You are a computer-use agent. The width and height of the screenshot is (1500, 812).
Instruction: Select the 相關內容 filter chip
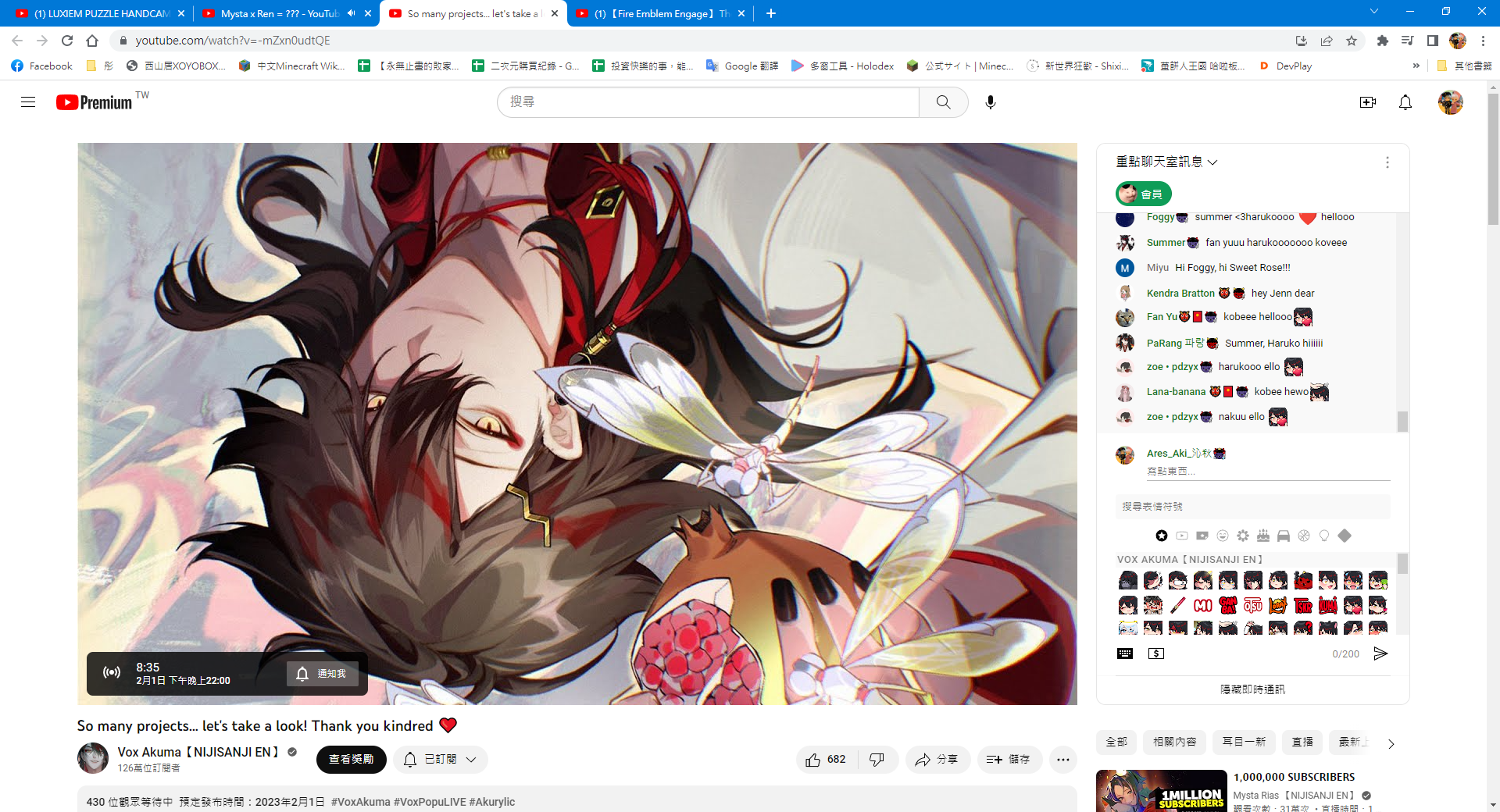pos(1174,743)
